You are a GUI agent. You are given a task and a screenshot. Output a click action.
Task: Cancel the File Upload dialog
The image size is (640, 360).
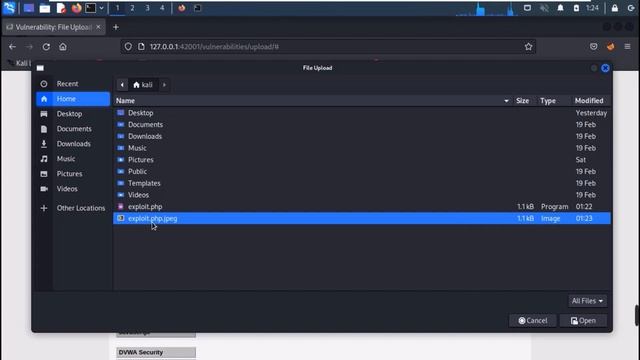click(x=533, y=320)
